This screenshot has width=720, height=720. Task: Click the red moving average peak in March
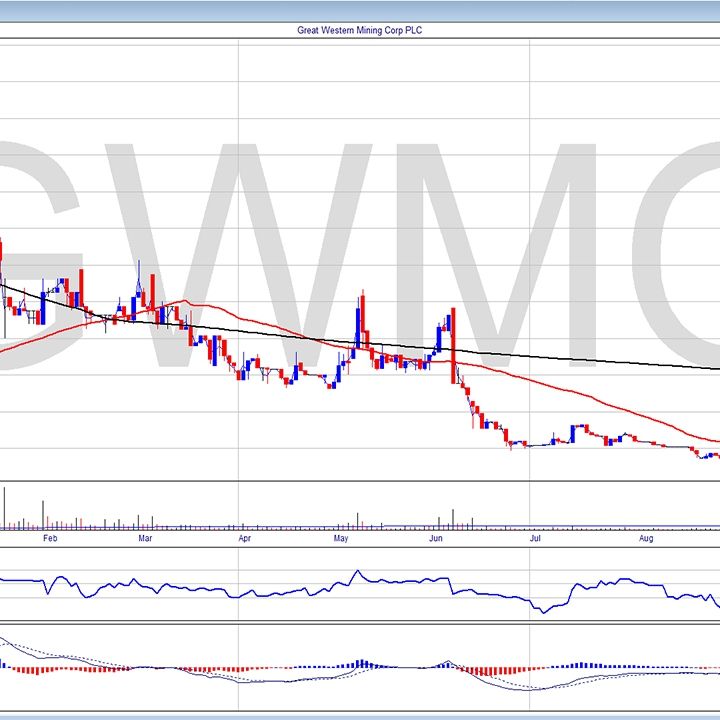pyautogui.click(x=185, y=301)
